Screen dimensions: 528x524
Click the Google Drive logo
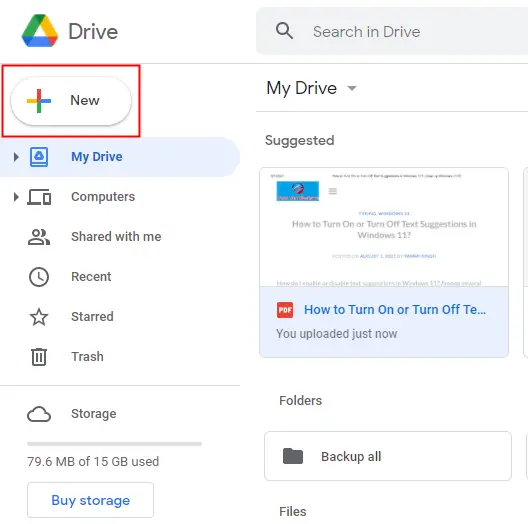point(40,31)
